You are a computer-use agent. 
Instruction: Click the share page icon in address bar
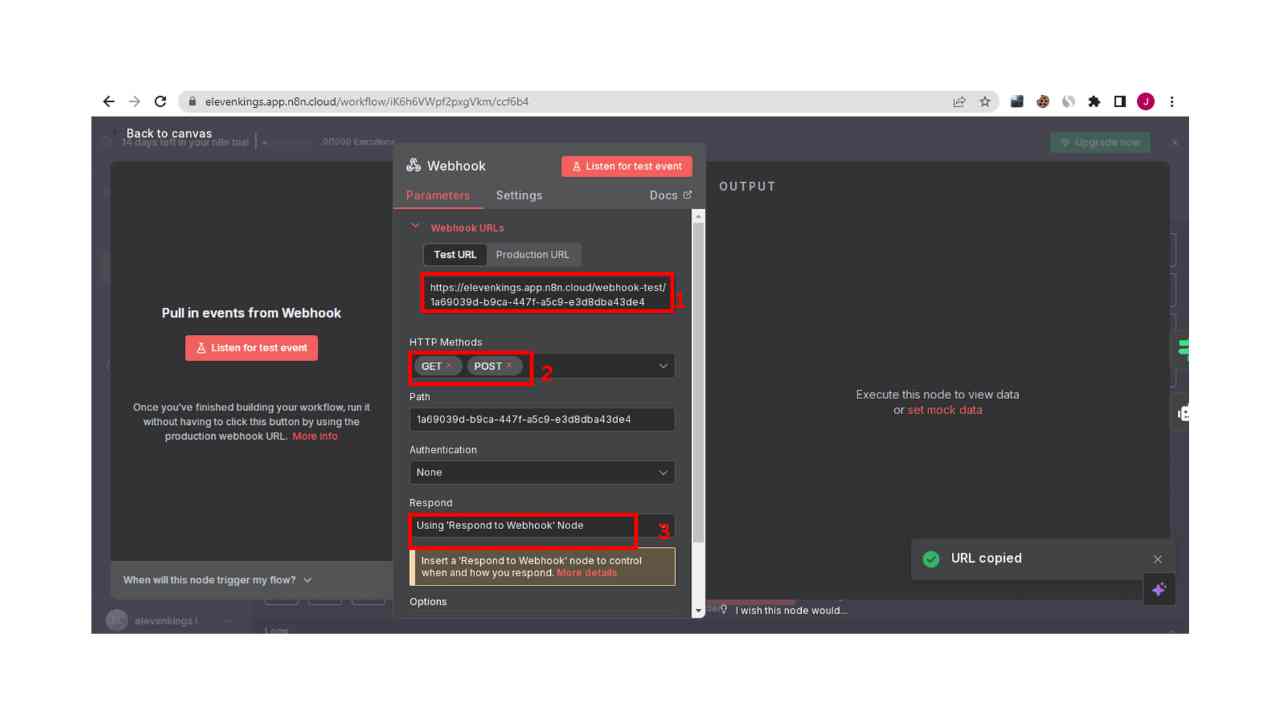[959, 101]
